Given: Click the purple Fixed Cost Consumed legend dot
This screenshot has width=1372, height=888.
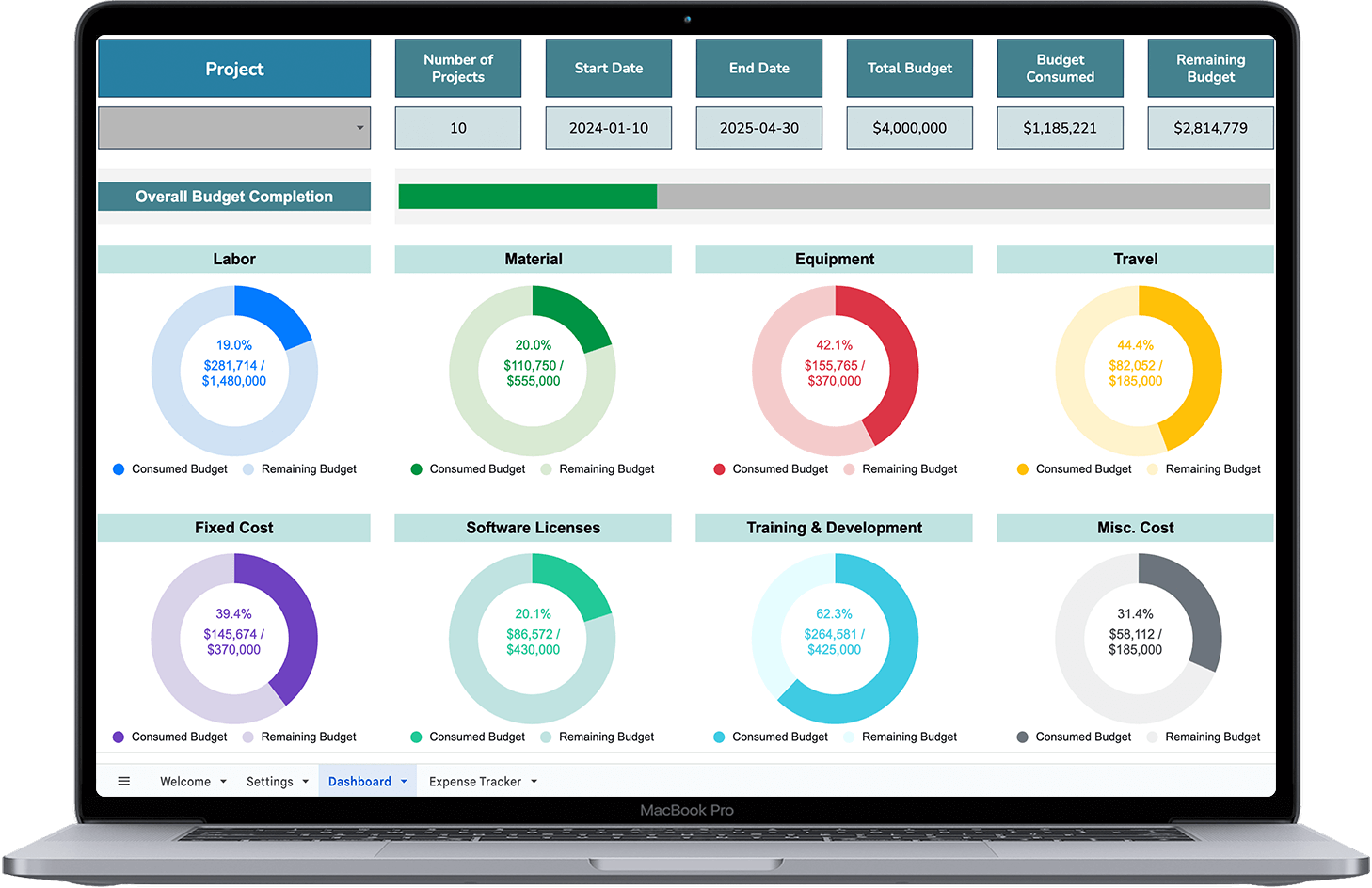Looking at the screenshot, I should (119, 737).
